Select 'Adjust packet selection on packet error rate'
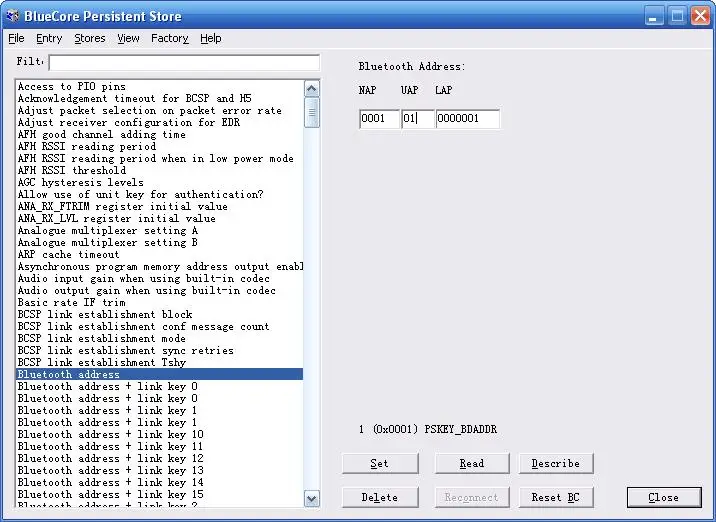The width and height of the screenshot is (716, 522). click(x=159, y=111)
